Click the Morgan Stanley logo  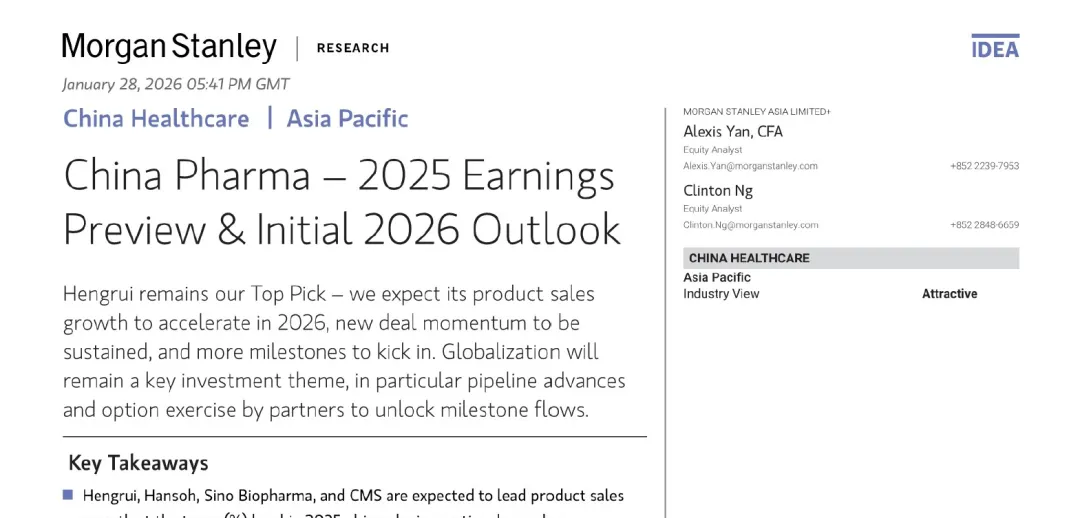pyautogui.click(x=169, y=48)
